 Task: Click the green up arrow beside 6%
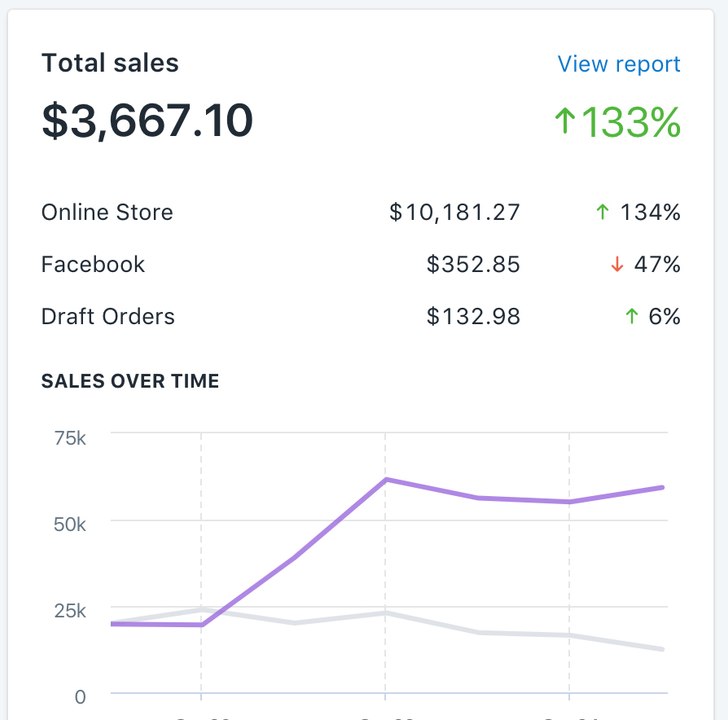(631, 316)
